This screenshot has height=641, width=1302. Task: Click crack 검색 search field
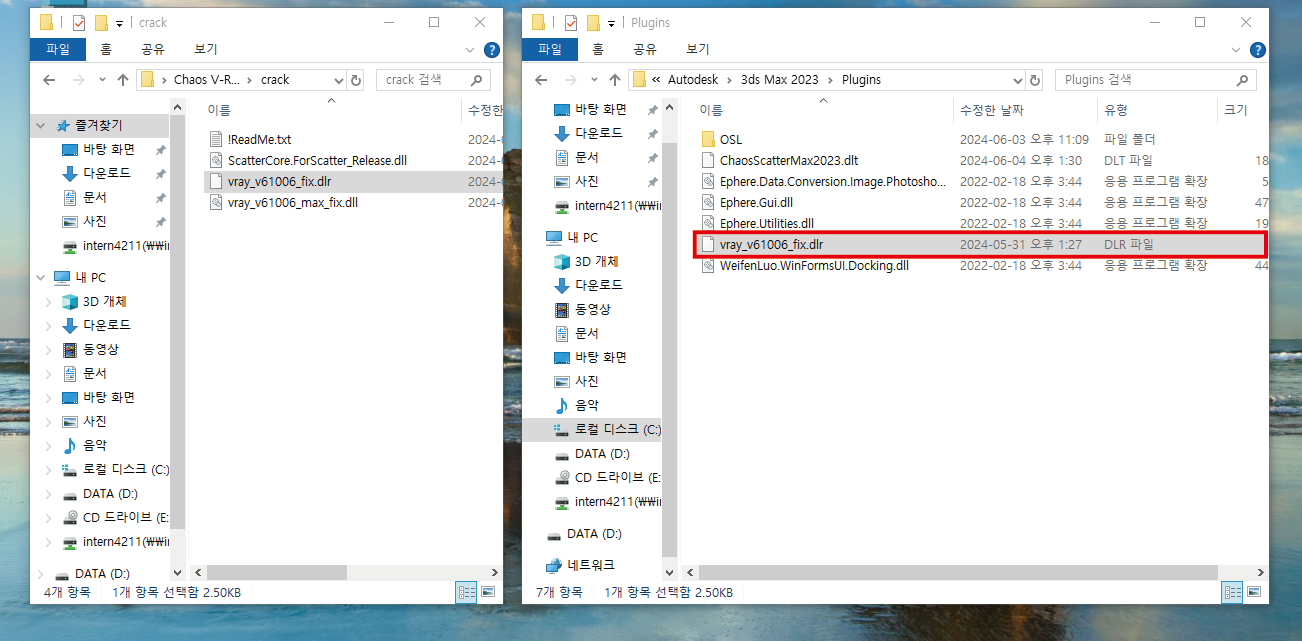pyautogui.click(x=433, y=80)
